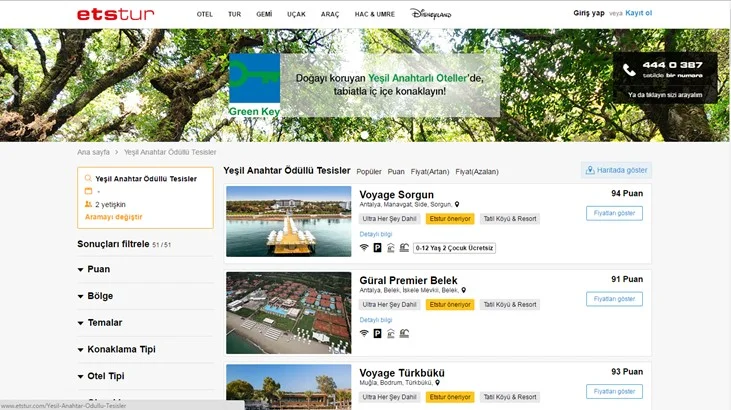Click the etstur logo
The height and width of the screenshot is (410, 731).
tap(115, 14)
